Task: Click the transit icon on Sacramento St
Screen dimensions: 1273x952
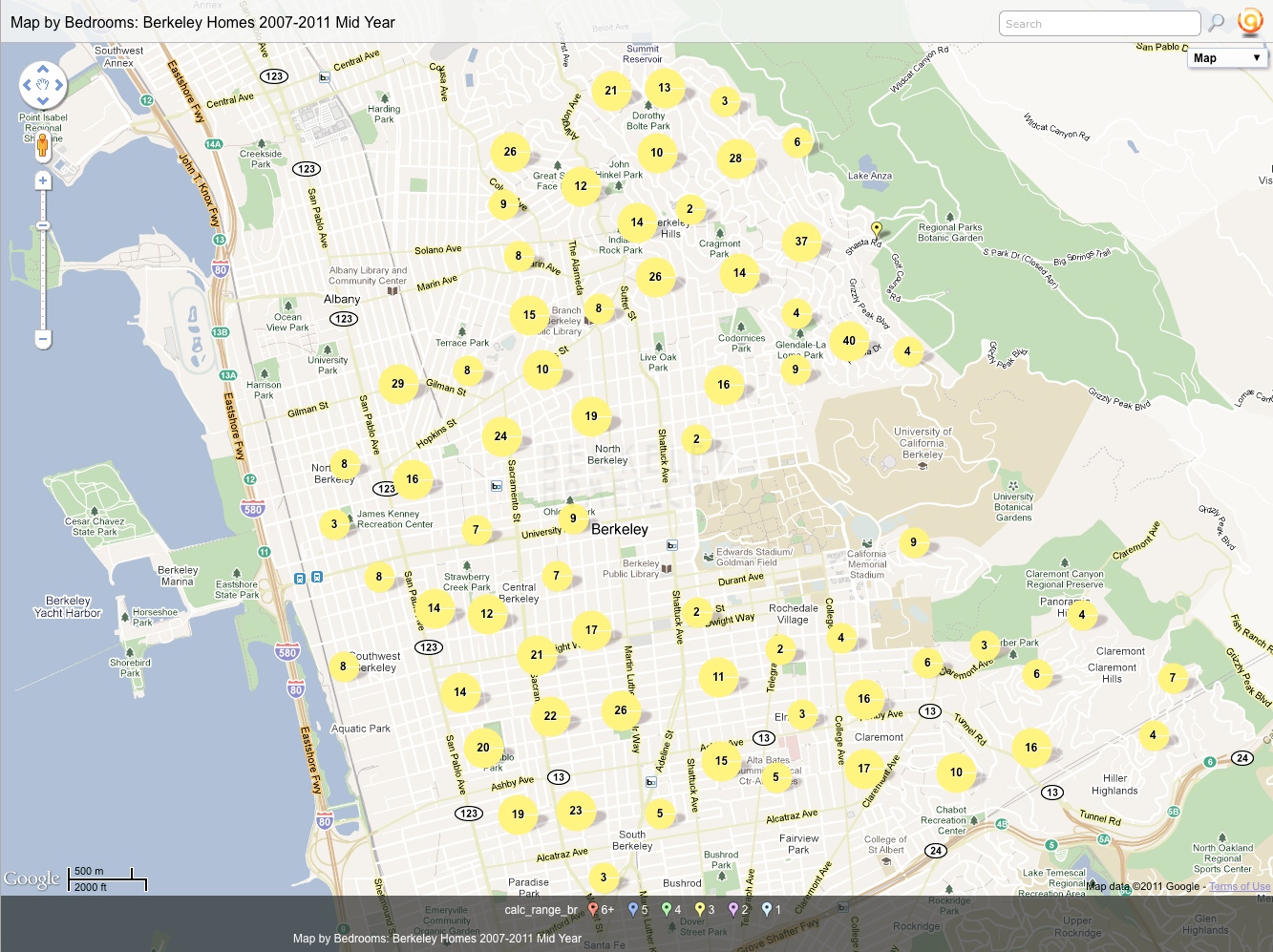Action: click(496, 486)
